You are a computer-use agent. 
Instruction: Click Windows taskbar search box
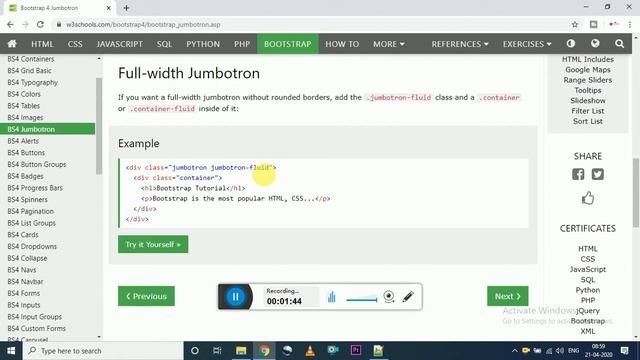[103, 351]
